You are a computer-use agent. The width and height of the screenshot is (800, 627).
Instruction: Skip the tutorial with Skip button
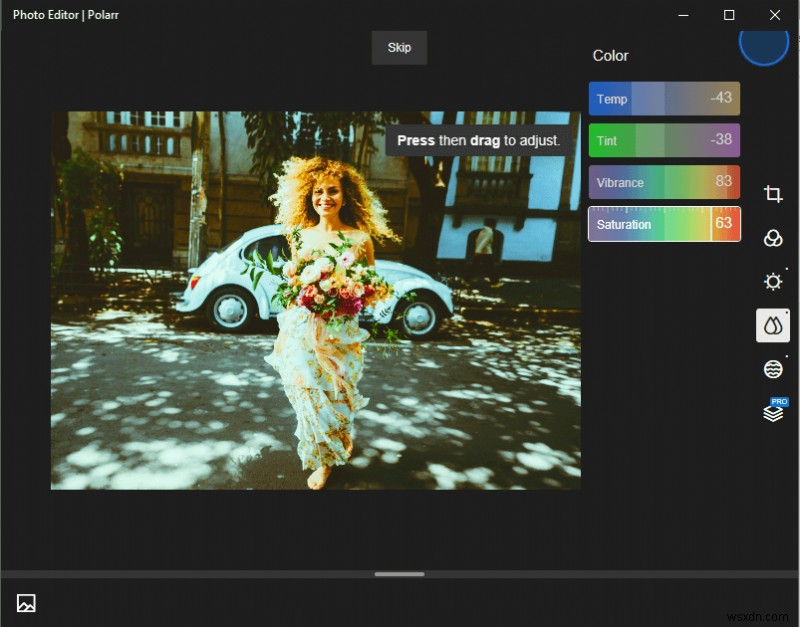(399, 48)
